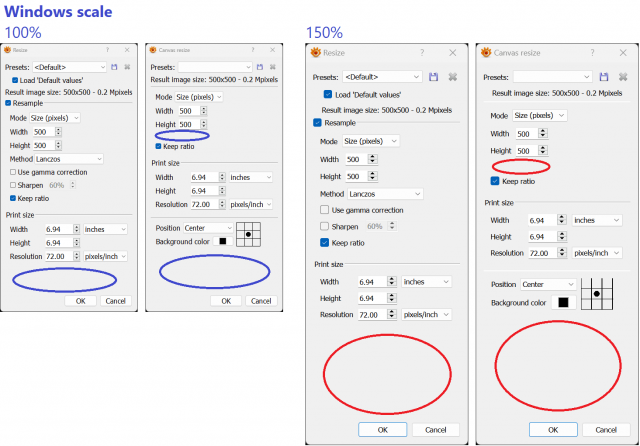The height and width of the screenshot is (446, 640).
Task: Open Presets dropdown in 100% Resize dialog
Action: pos(70,67)
